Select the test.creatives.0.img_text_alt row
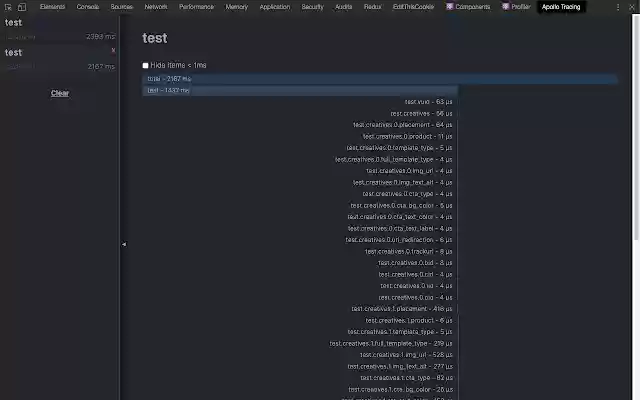Viewport: 640px width, 400px height. pyautogui.click(x=402, y=182)
